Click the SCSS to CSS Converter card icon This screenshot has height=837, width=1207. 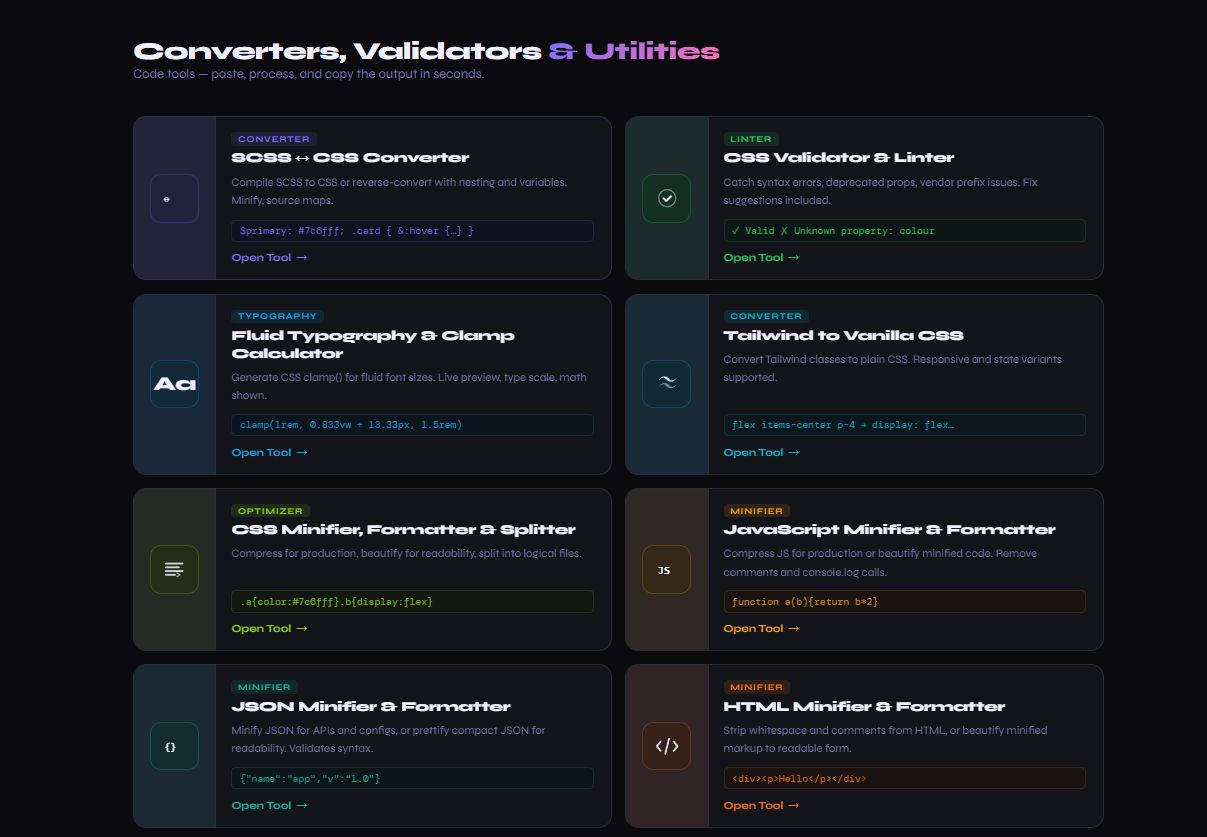174,198
